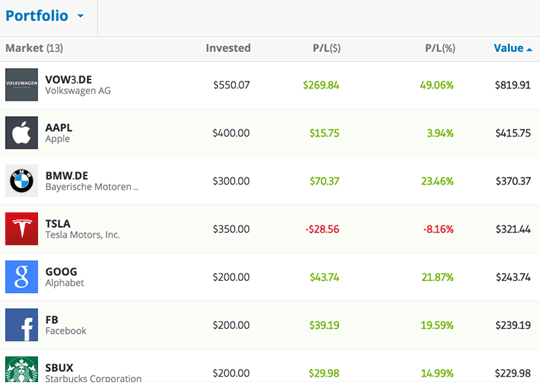The width and height of the screenshot is (540, 383).
Task: Click Starbucks percentage 14.99%
Action: point(437,373)
